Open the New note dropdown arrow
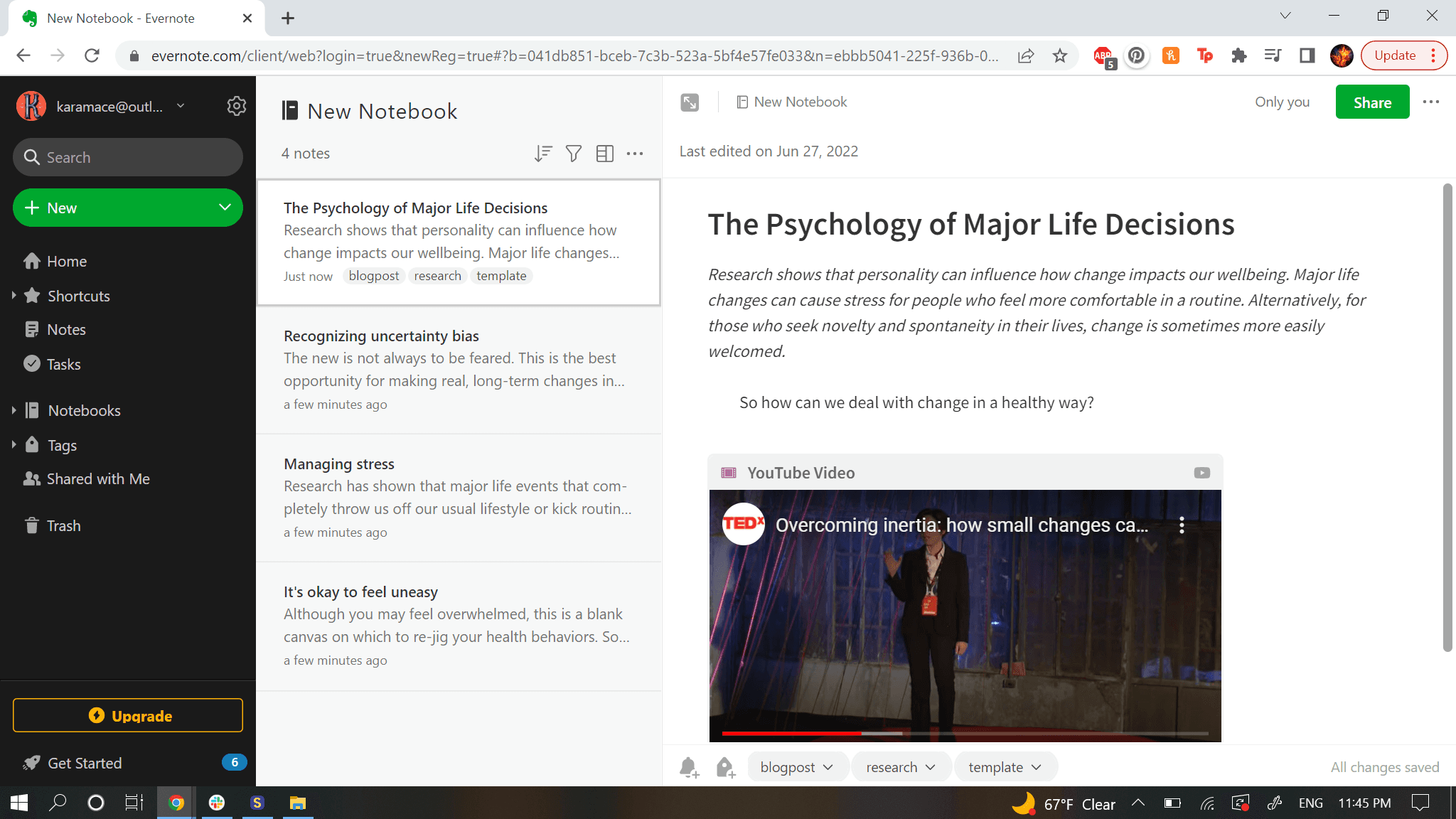The width and height of the screenshot is (1456, 819). [225, 208]
